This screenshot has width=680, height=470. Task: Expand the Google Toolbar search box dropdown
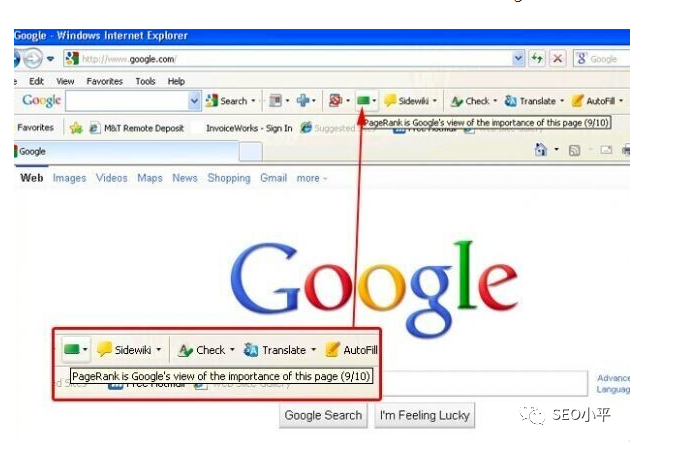click(194, 101)
